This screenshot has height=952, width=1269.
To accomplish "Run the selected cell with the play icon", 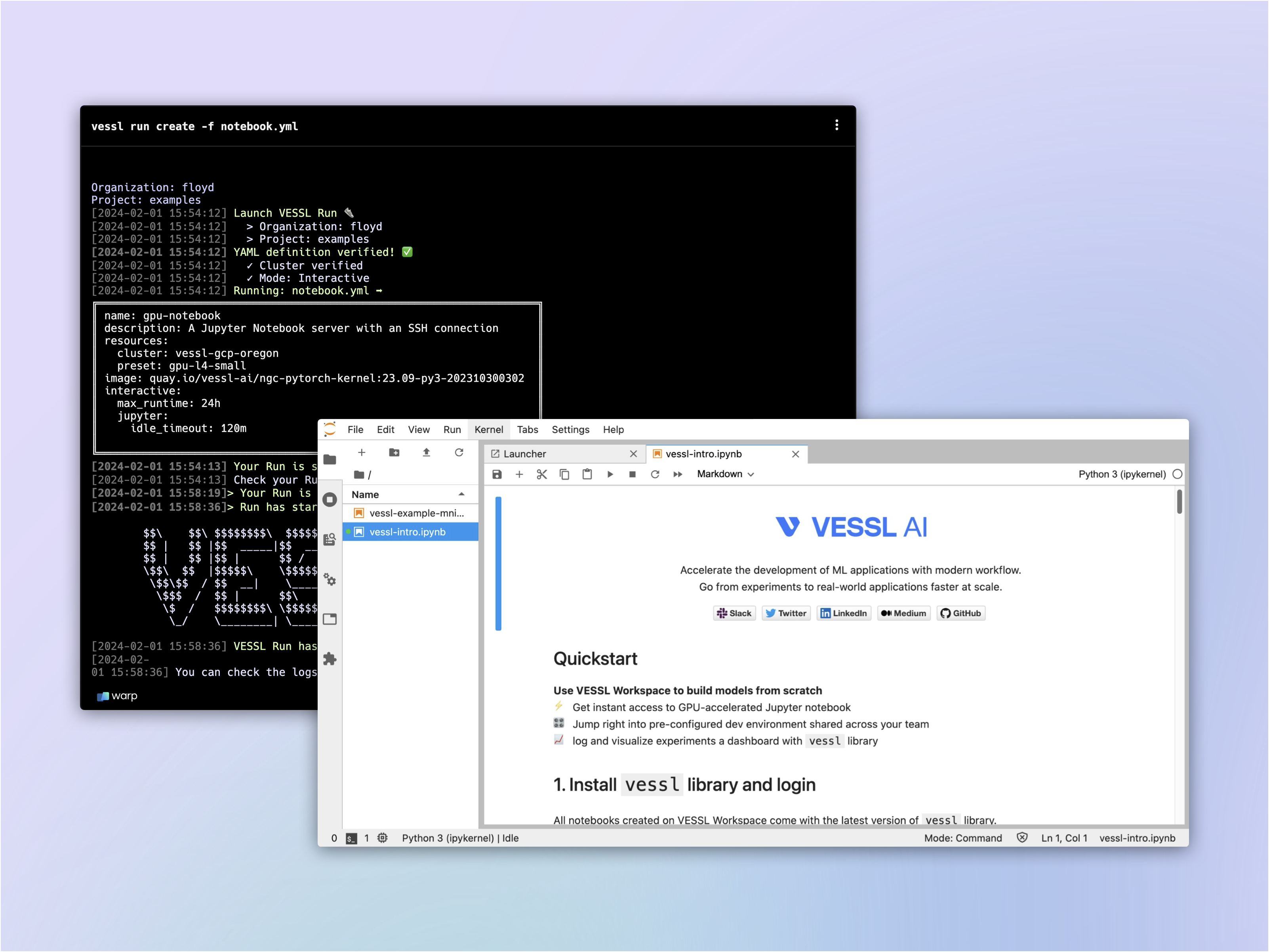I will click(x=610, y=474).
